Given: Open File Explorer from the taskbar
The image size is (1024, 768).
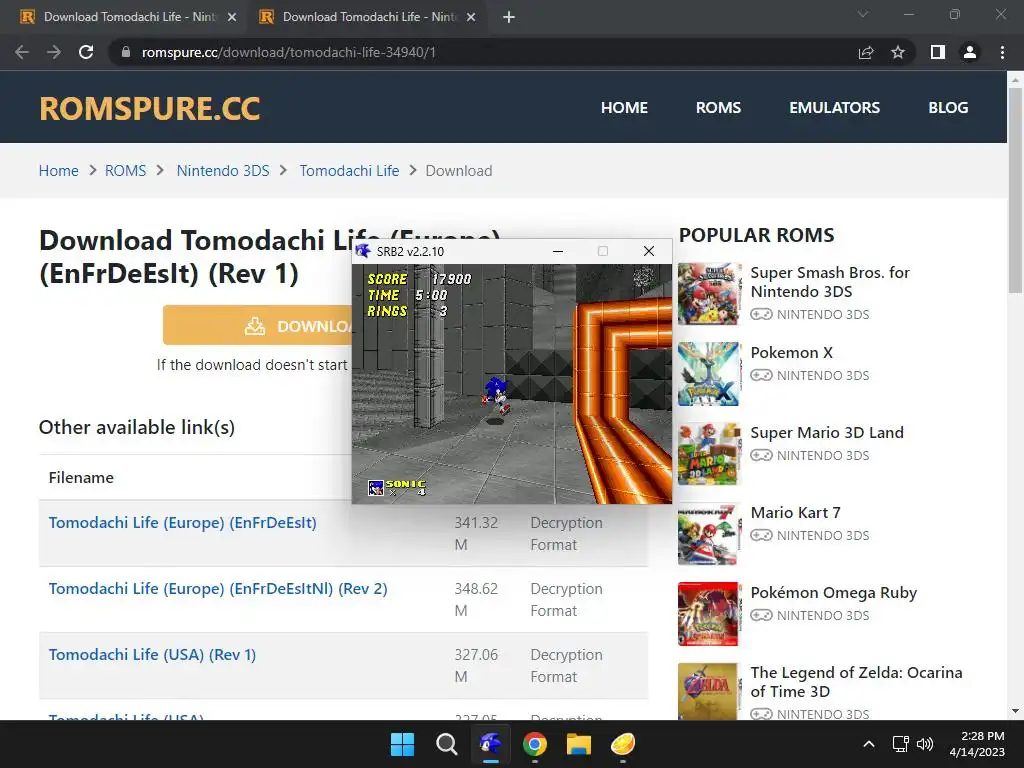Looking at the screenshot, I should click(579, 744).
